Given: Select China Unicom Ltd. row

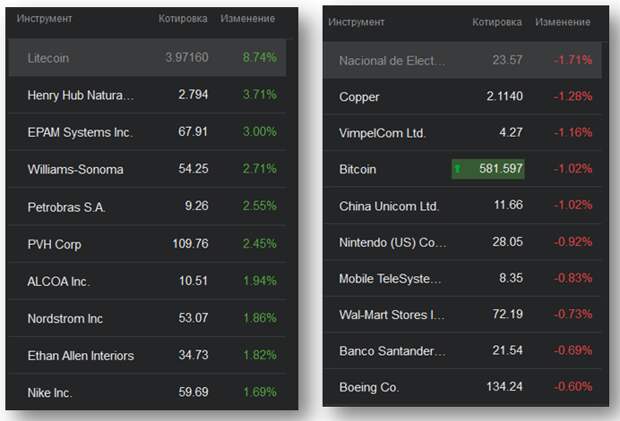Looking at the screenshot, I should (463, 205).
